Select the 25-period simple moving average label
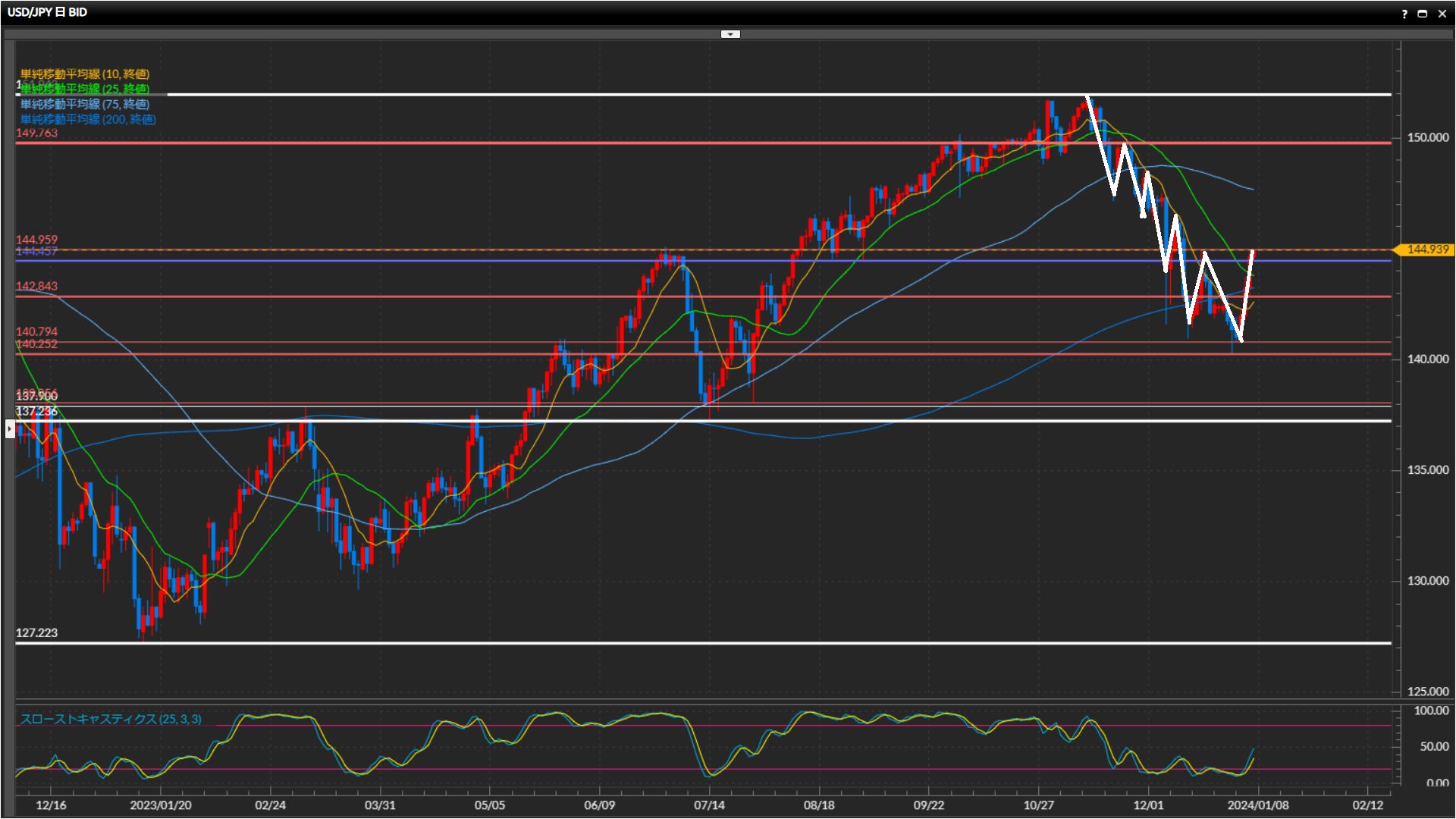Screen dimensions: 1456x819 (x=85, y=89)
